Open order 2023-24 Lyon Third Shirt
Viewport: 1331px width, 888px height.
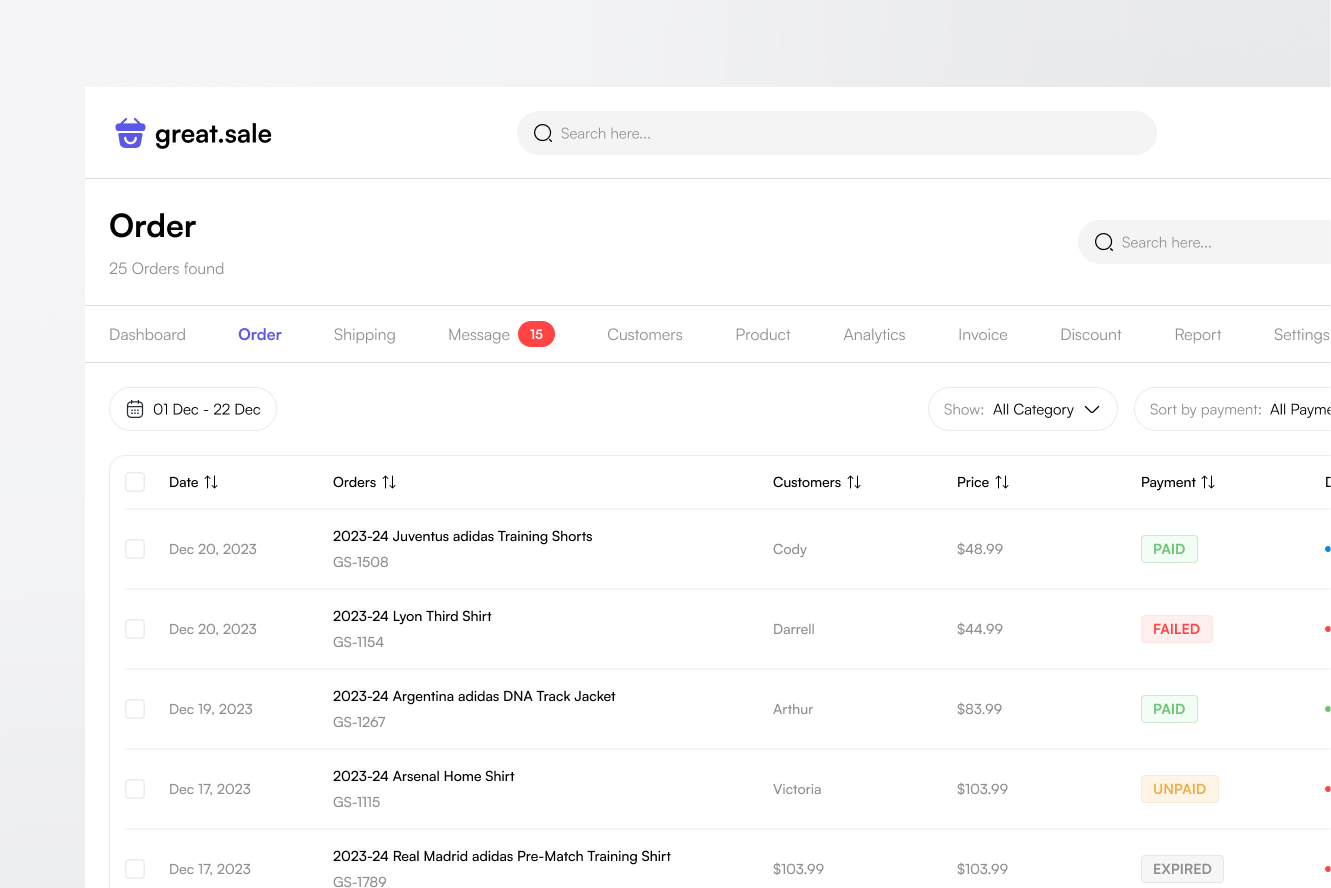(412, 616)
